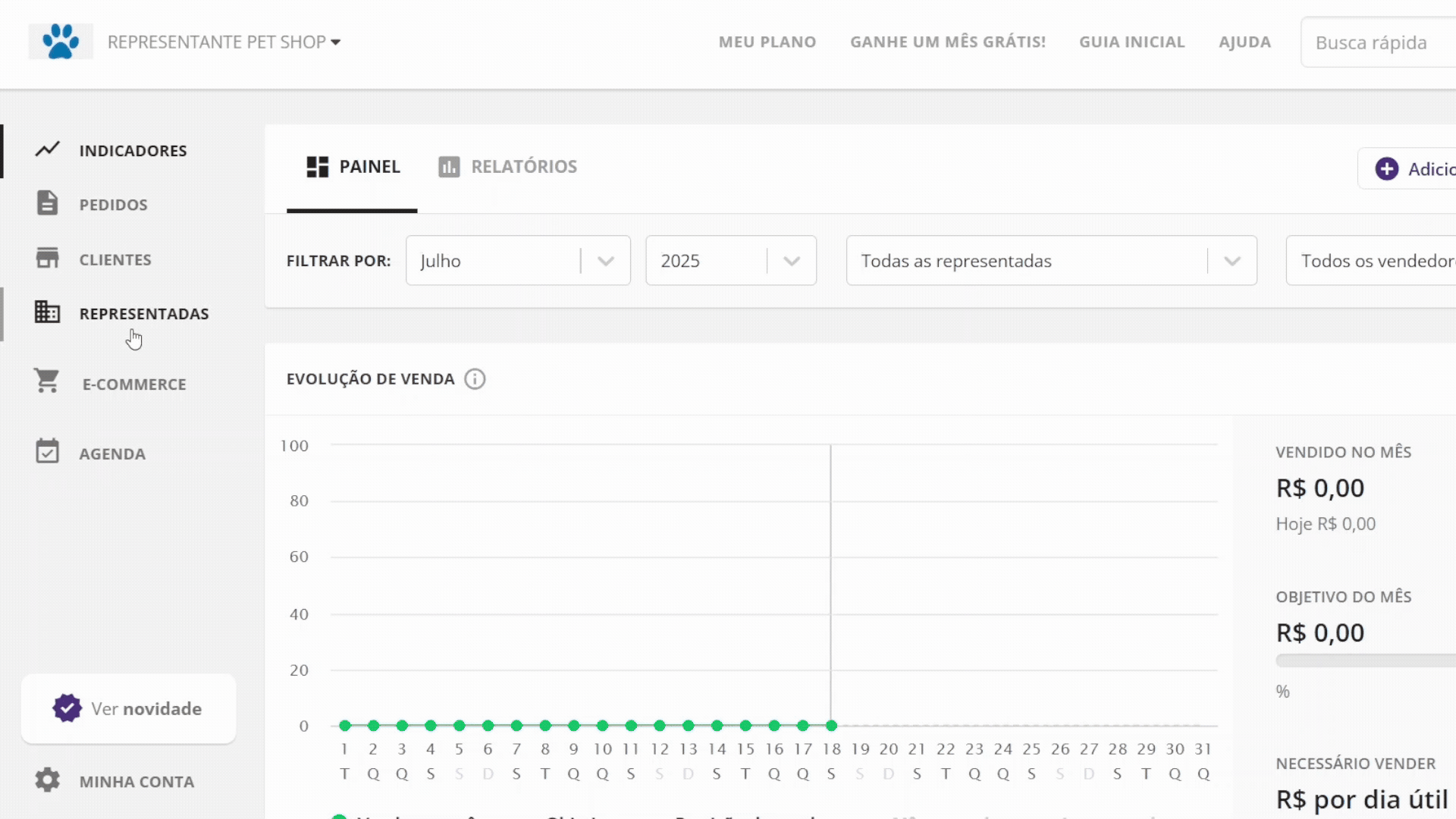Open Pedidos document icon in sidebar
This screenshot has height=819, width=1456.
coord(47,203)
